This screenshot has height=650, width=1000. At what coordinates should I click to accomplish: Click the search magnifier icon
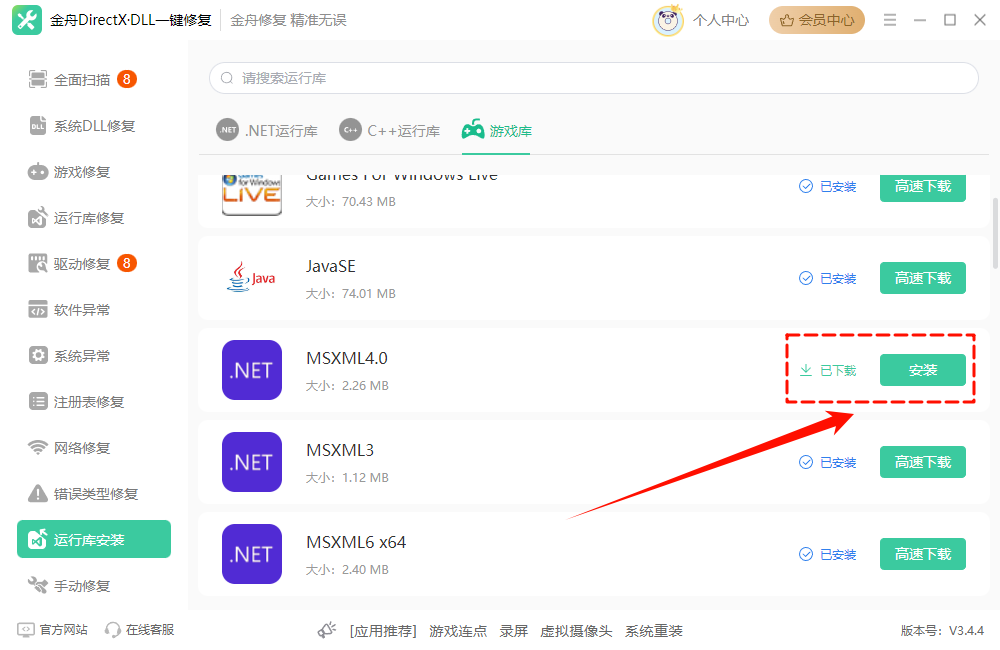(x=227, y=78)
